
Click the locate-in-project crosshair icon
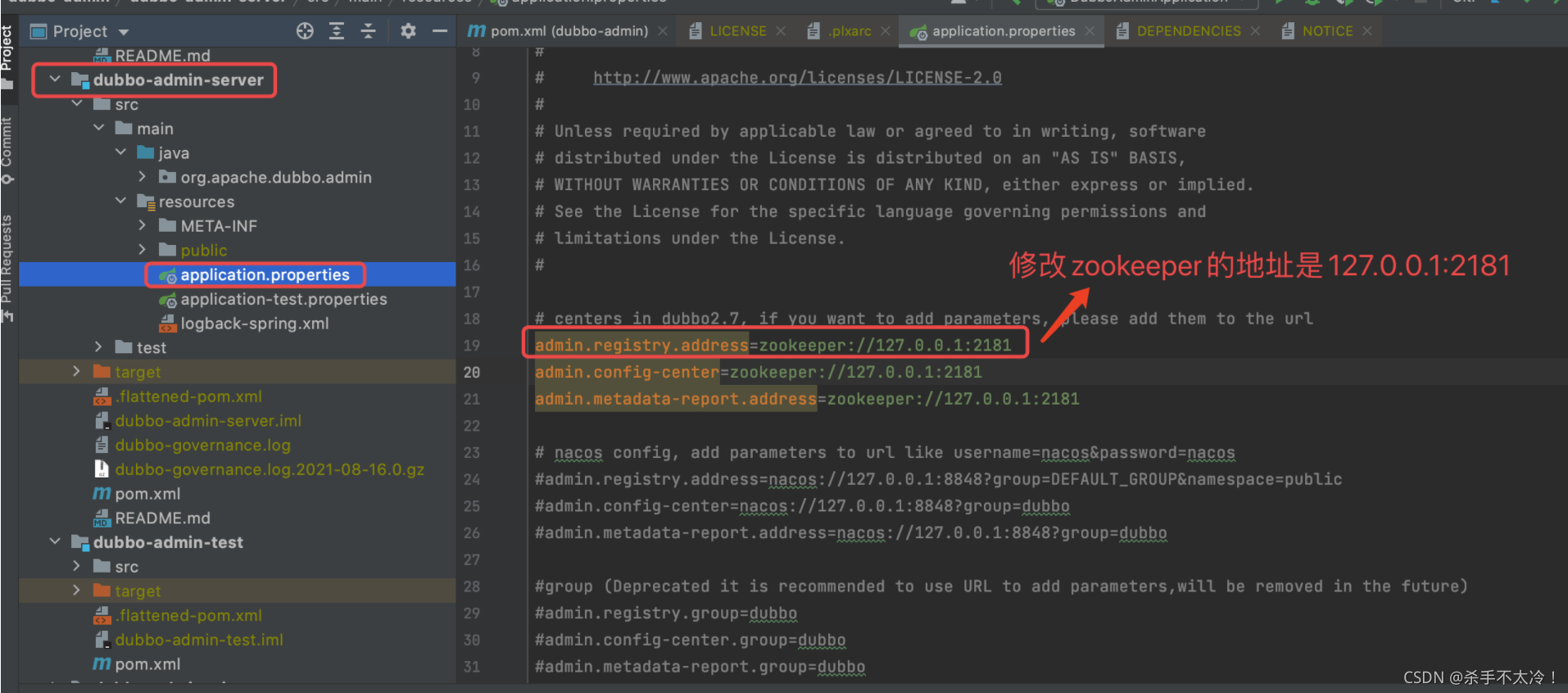(x=305, y=31)
